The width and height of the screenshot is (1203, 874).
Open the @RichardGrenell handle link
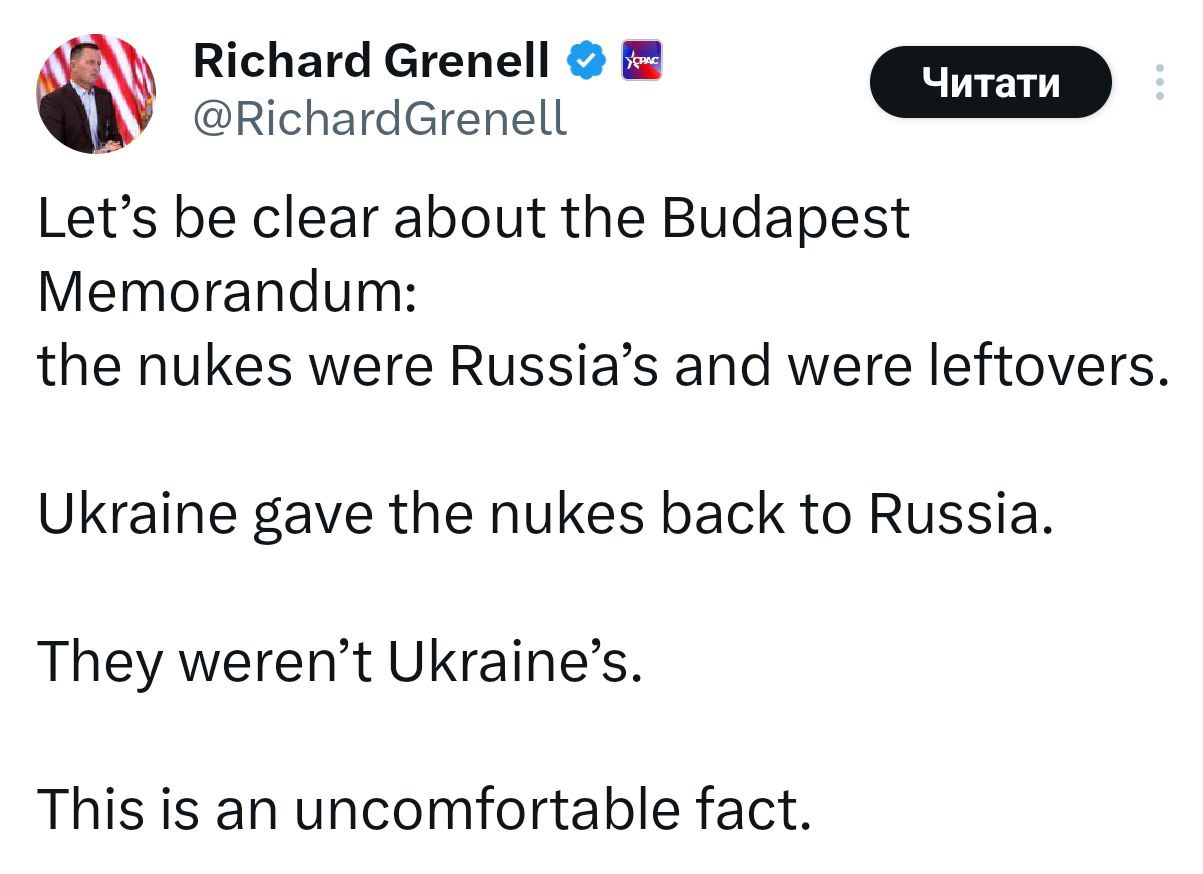379,119
